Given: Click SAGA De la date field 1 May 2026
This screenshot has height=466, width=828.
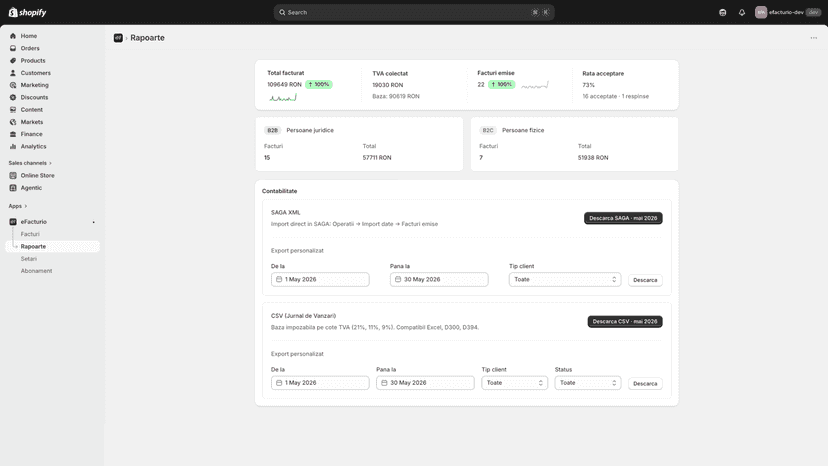Looking at the screenshot, I should coord(320,279).
